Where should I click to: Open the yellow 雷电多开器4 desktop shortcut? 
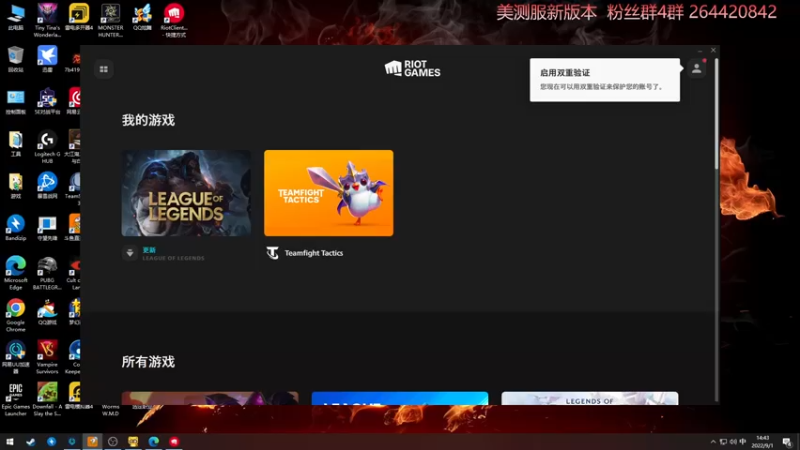(x=79, y=16)
